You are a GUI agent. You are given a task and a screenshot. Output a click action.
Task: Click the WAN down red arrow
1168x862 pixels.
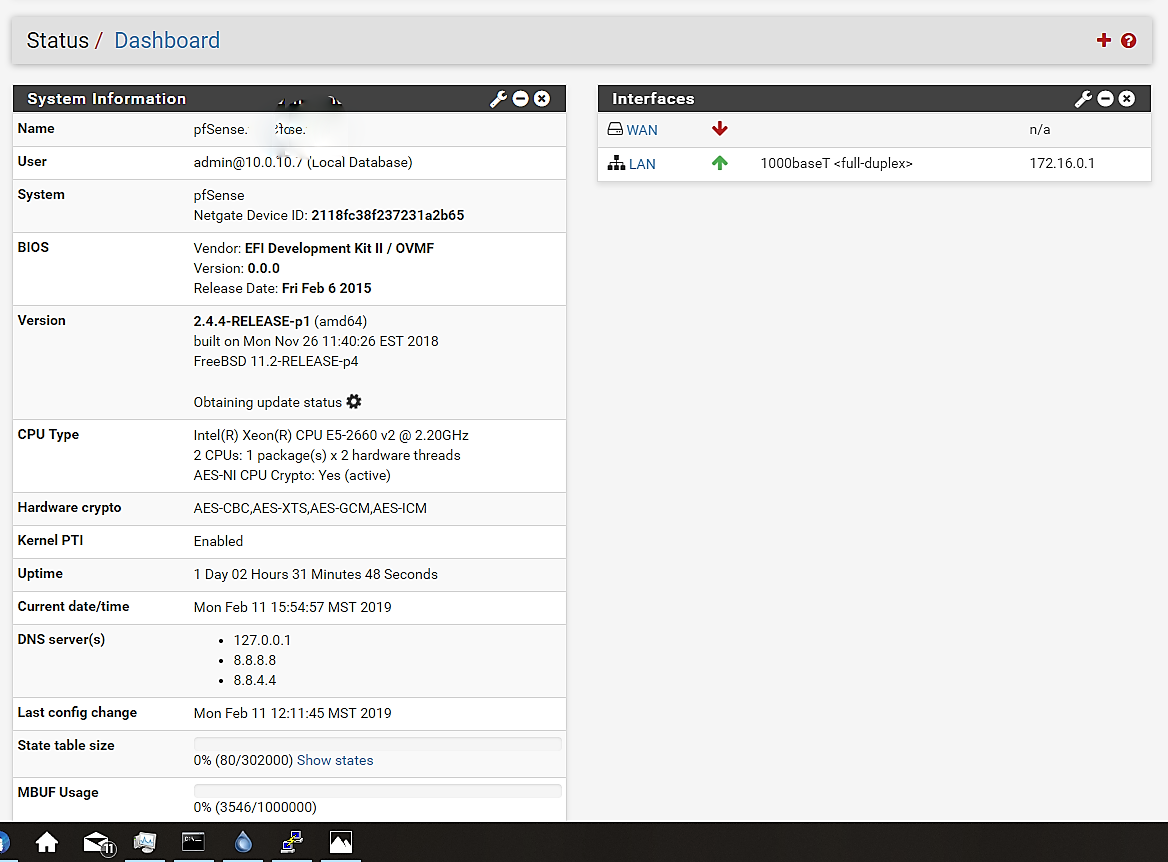tap(719, 129)
